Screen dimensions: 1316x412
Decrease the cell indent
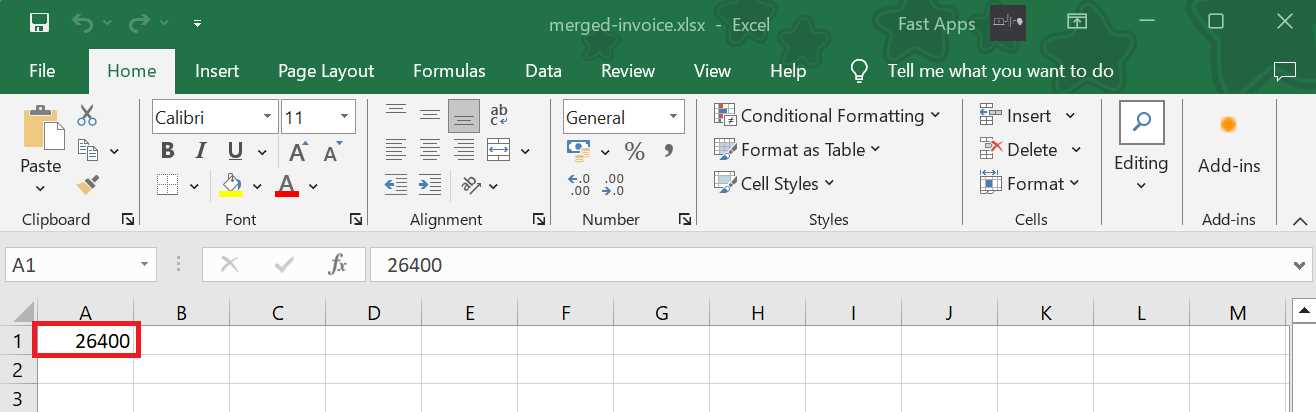(396, 185)
